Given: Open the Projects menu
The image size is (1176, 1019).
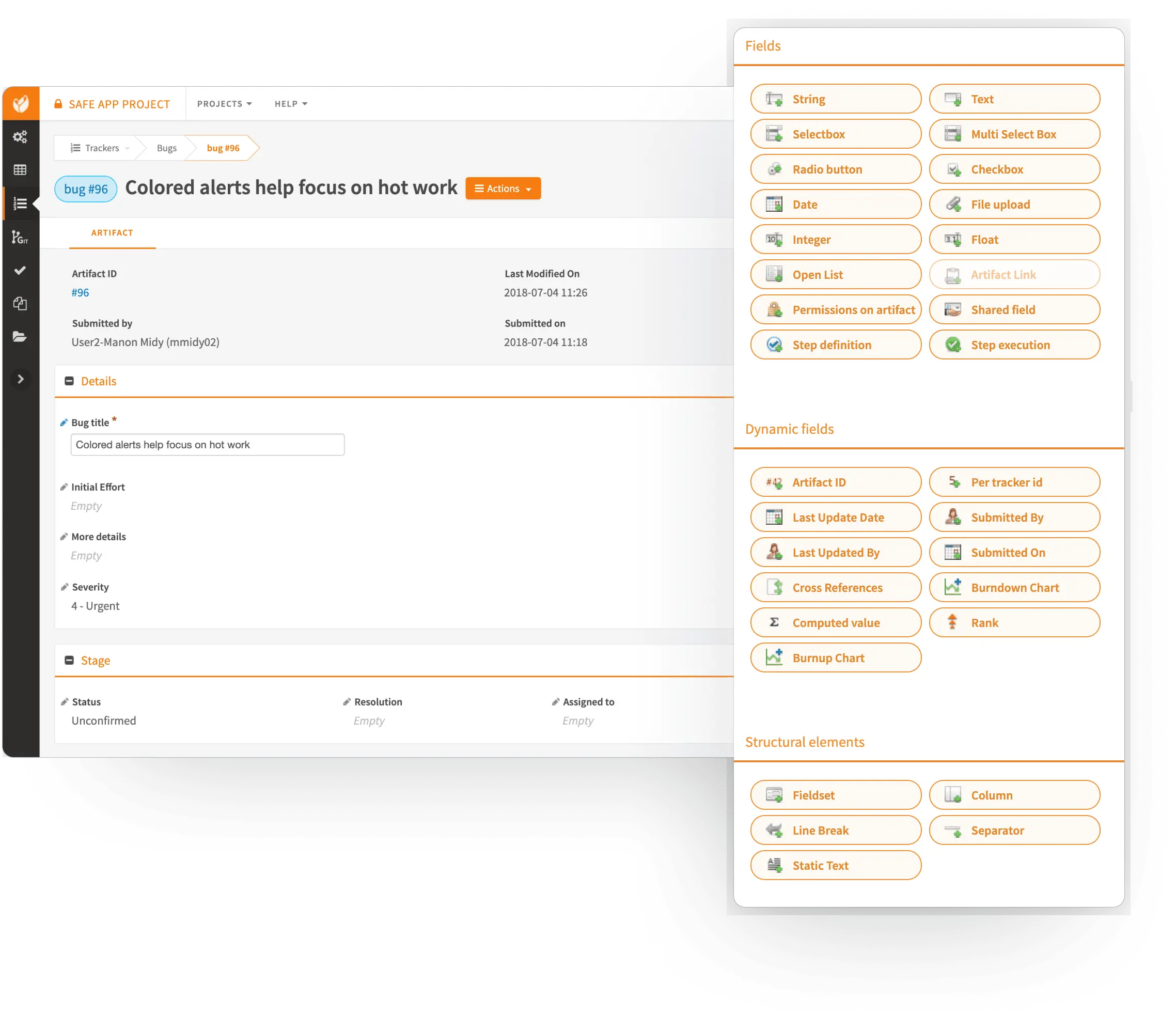Looking at the screenshot, I should [224, 104].
